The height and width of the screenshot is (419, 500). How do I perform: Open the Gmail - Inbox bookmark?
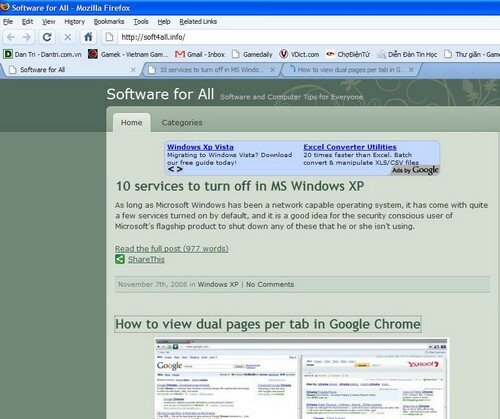pos(200,54)
